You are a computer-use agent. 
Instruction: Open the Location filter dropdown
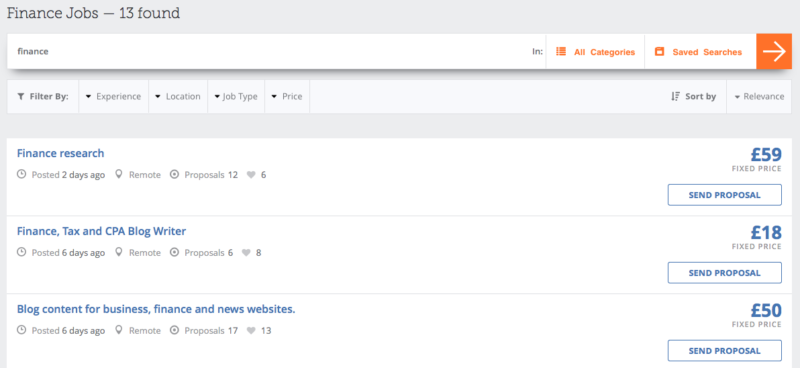178,96
